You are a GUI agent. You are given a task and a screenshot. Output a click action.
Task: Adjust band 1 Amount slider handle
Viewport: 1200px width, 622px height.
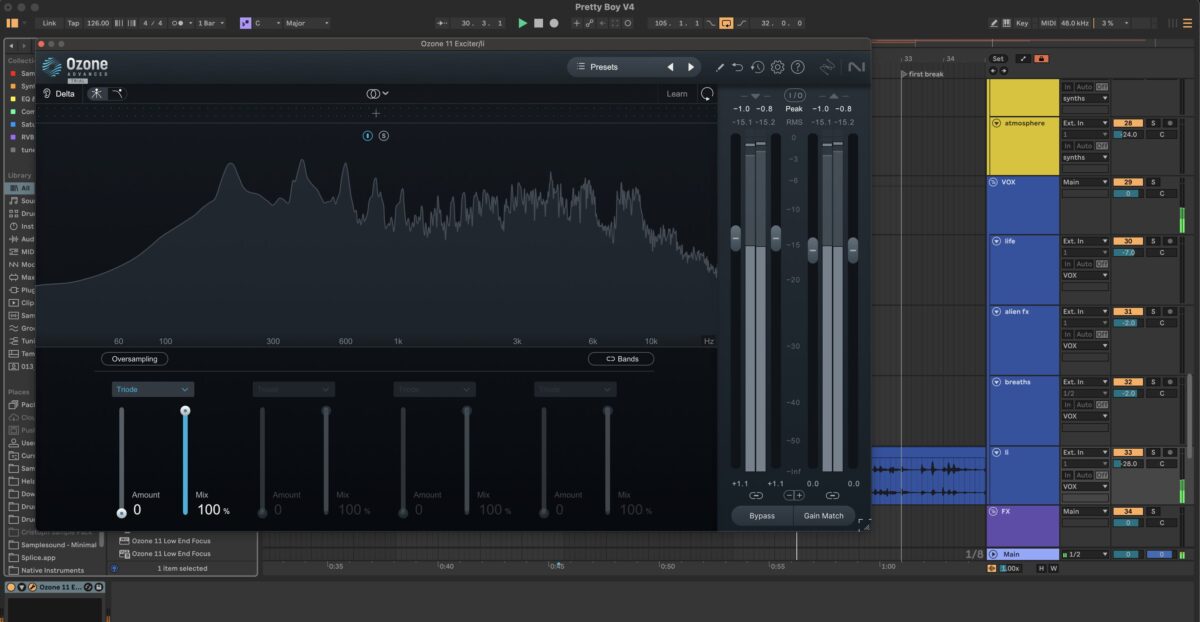point(122,513)
